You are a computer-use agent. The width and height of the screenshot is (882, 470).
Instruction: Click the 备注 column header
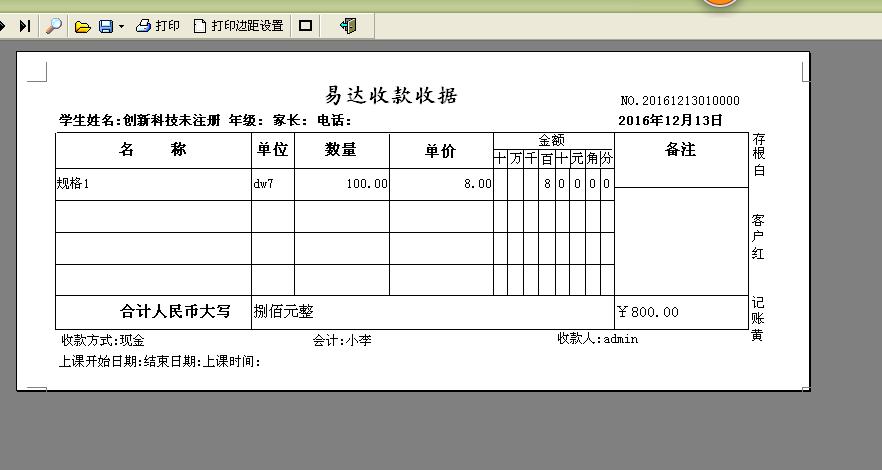coord(681,150)
